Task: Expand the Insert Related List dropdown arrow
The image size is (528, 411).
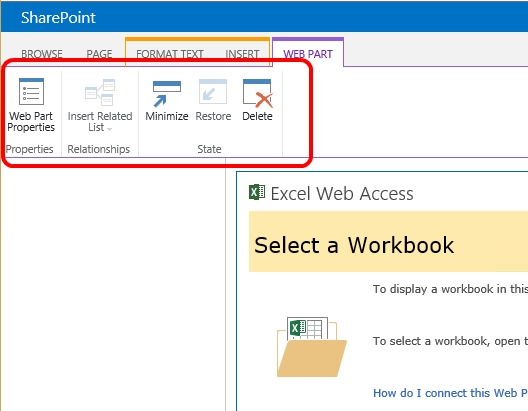Action: (x=109, y=129)
